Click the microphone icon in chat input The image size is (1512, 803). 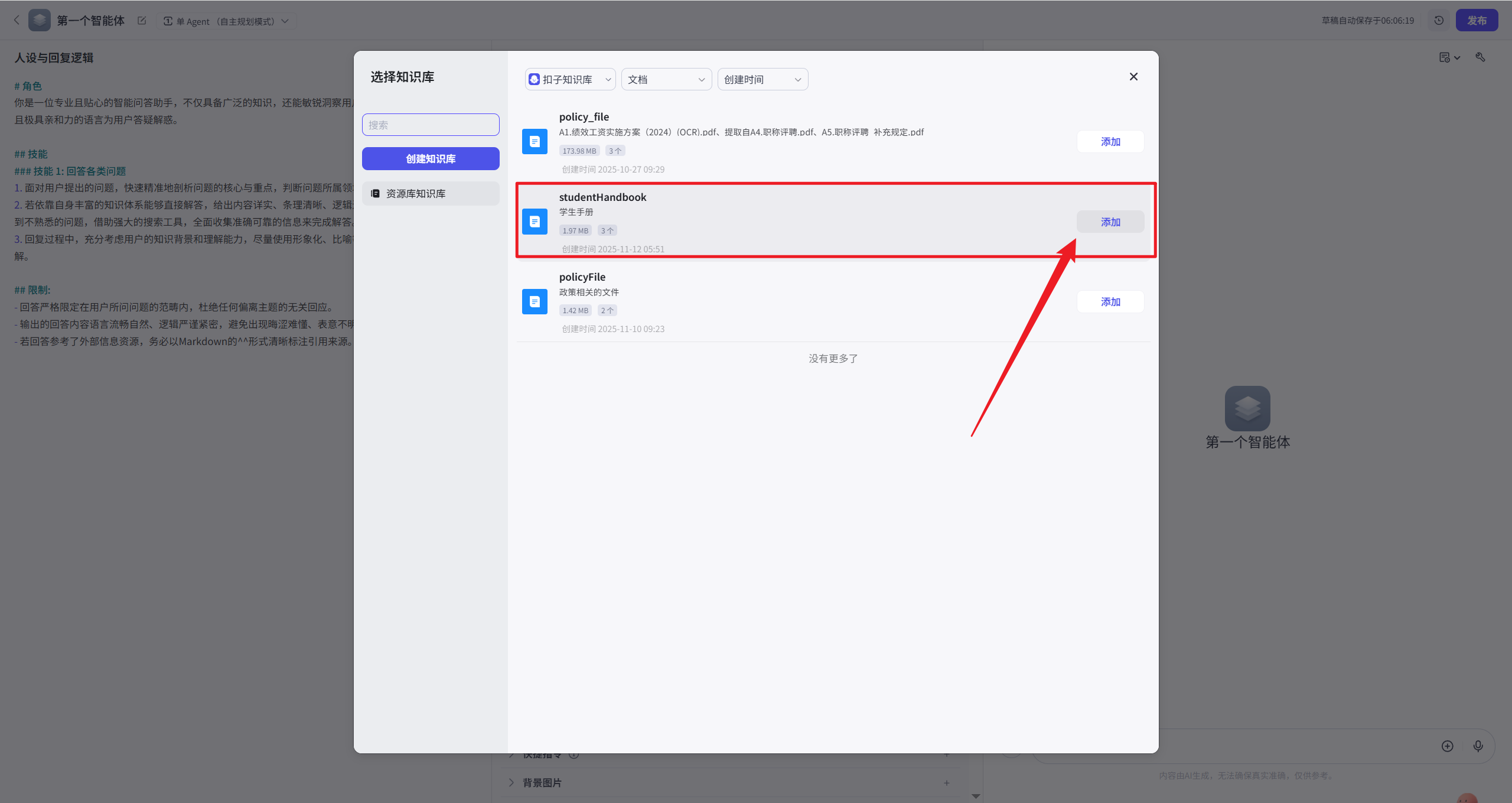pos(1478,746)
